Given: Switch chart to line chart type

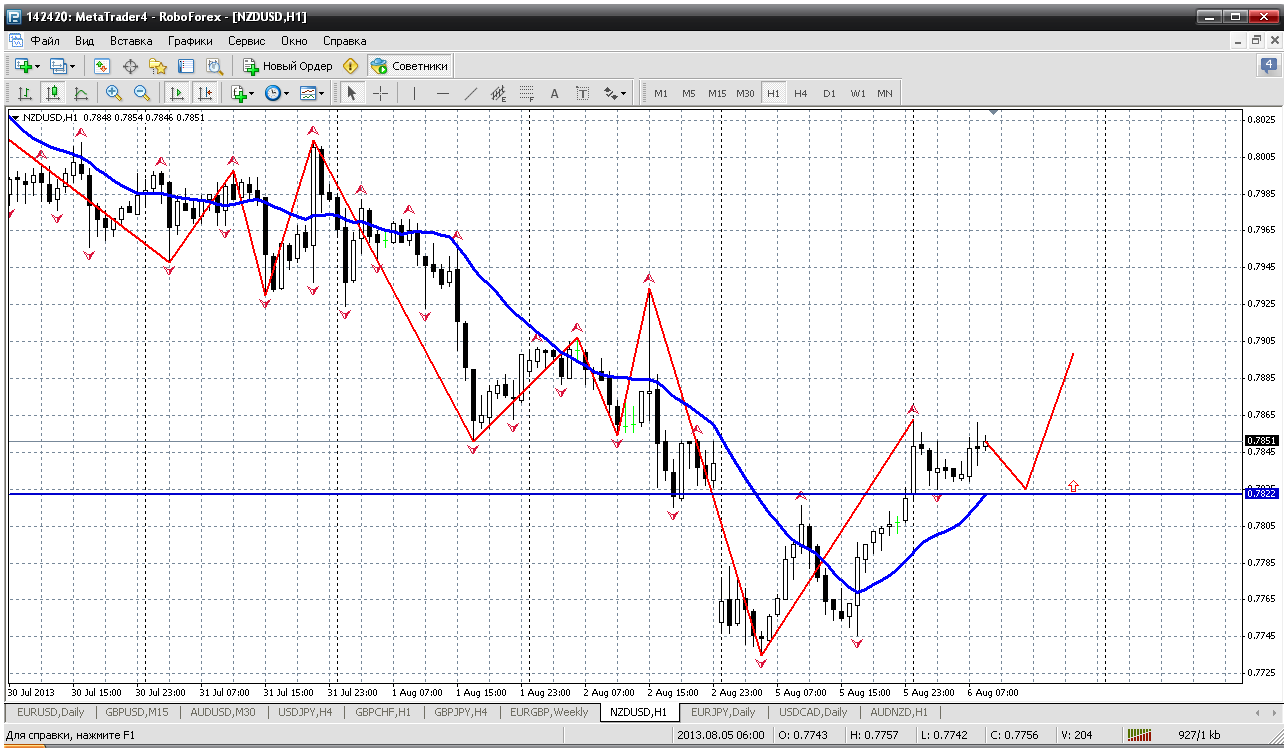Looking at the screenshot, I should pyautogui.click(x=80, y=93).
